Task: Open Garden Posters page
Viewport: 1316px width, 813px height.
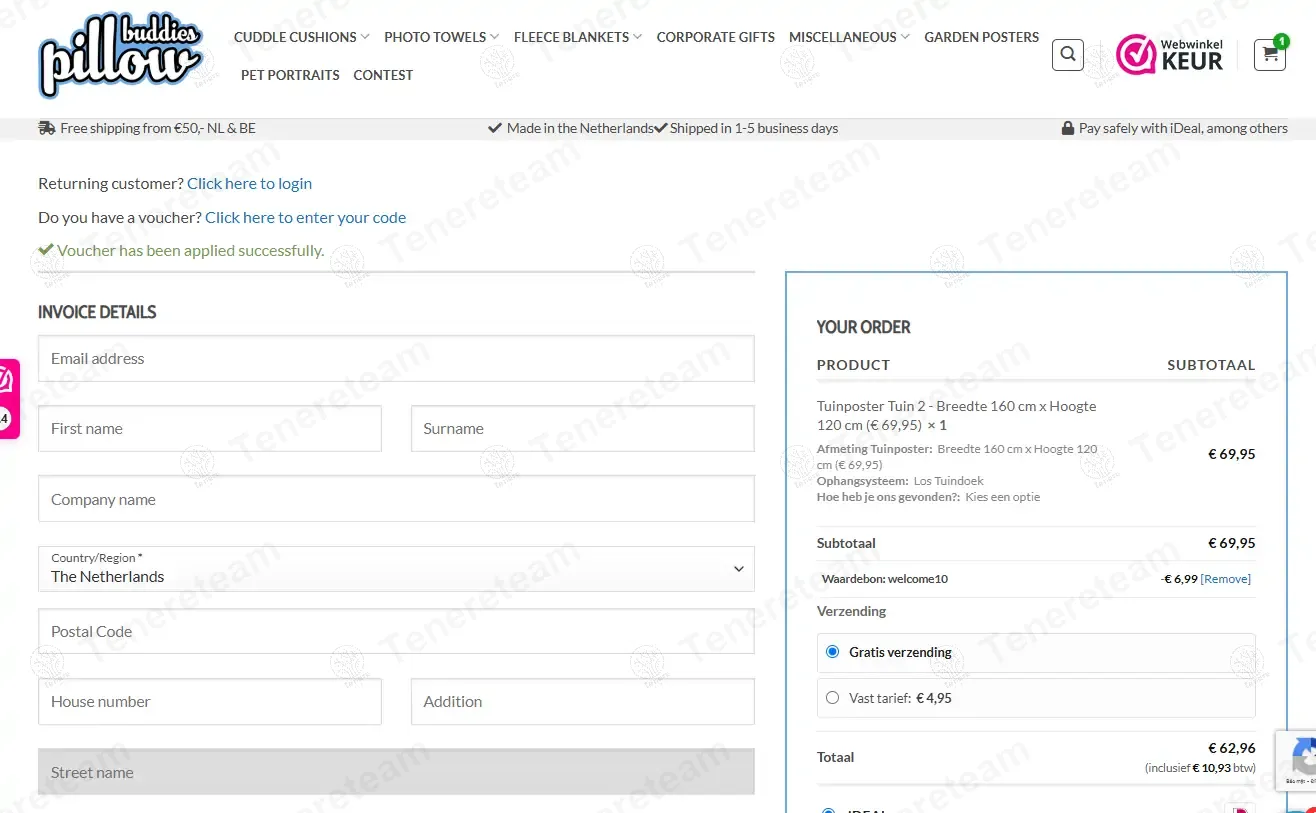Action: (982, 37)
